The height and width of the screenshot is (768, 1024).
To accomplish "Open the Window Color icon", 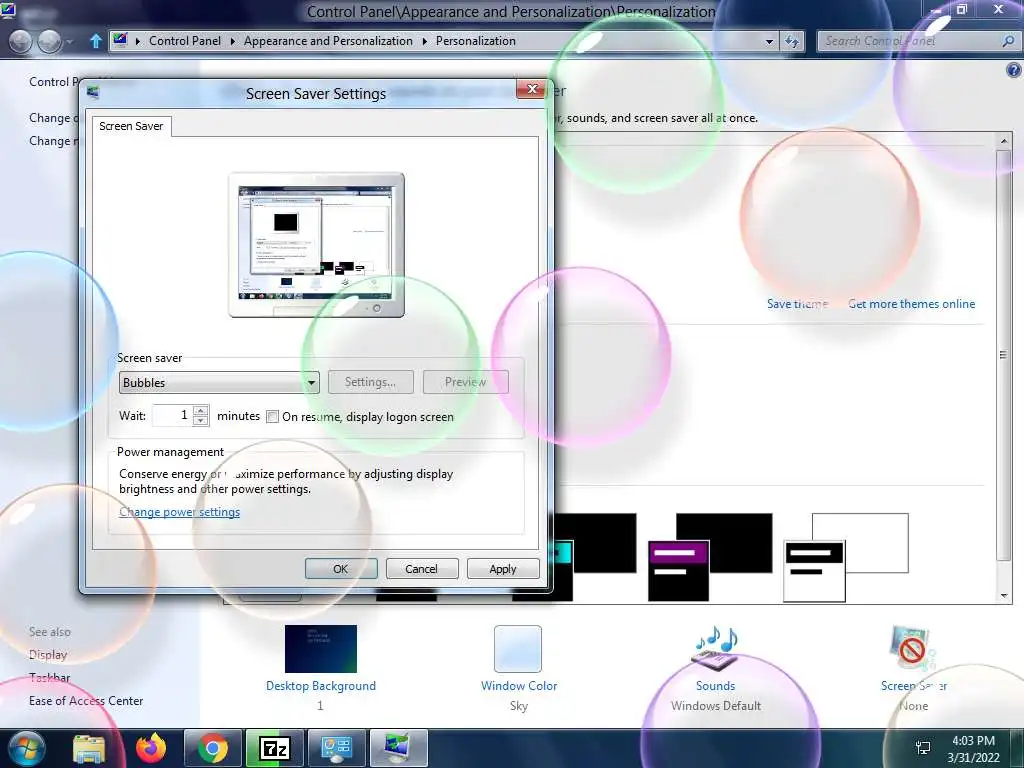I will click(x=518, y=648).
